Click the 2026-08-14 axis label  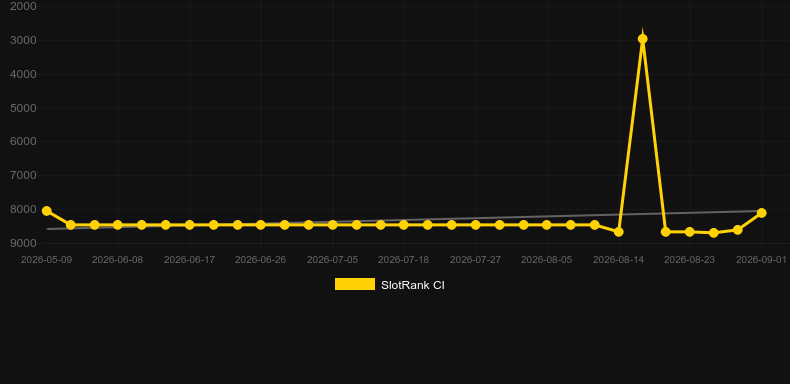[619, 260]
